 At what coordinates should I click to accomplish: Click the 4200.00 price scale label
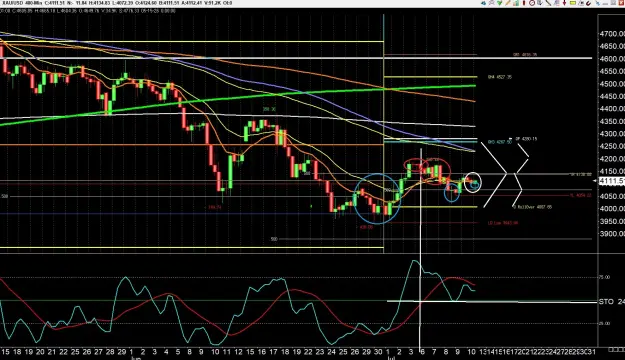(612, 159)
